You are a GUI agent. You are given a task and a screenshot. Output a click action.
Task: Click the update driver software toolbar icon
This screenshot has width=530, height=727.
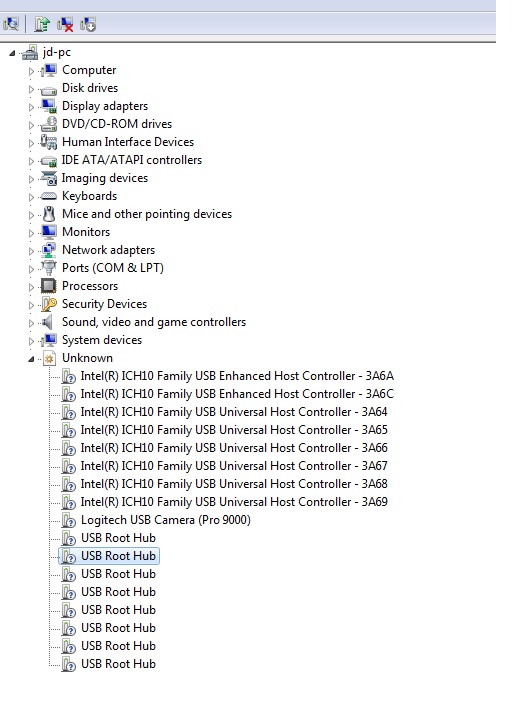(x=42, y=24)
